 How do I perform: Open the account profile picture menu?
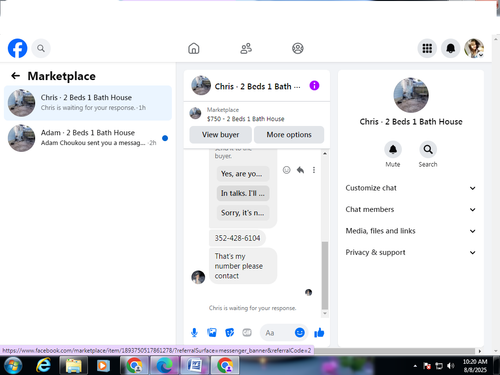coord(474,48)
